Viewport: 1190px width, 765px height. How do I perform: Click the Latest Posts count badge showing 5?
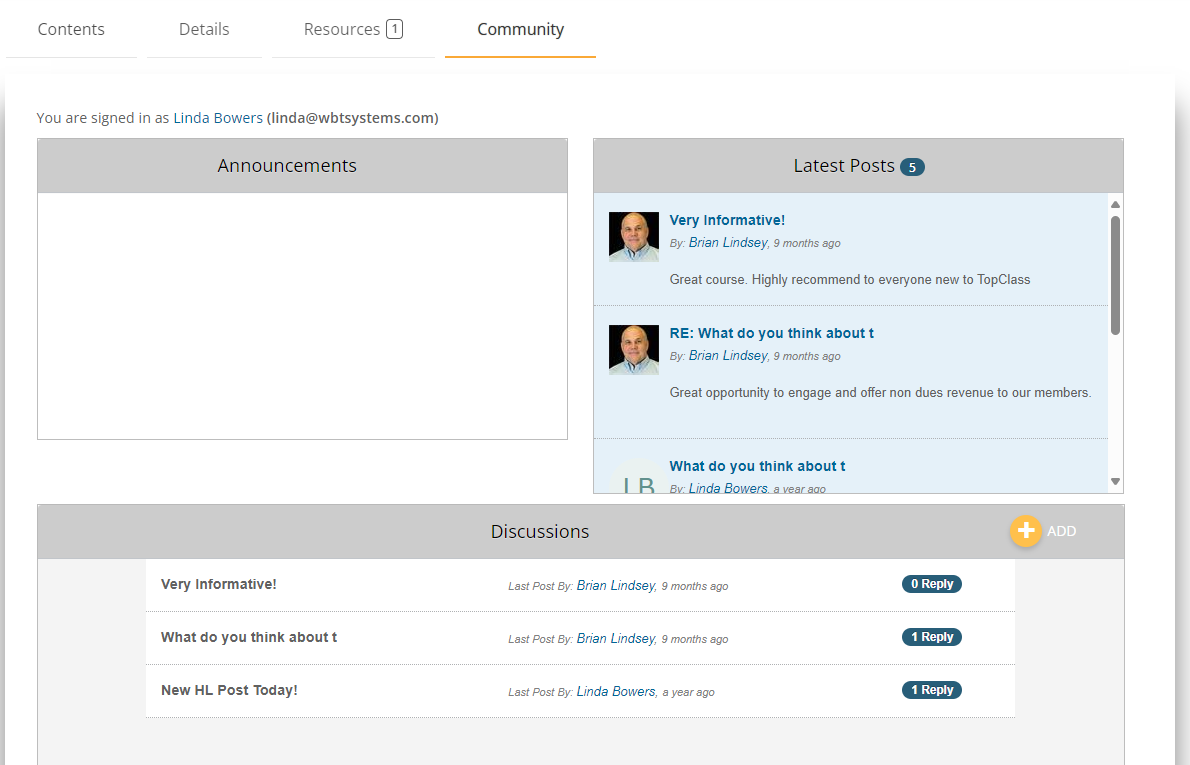point(912,167)
